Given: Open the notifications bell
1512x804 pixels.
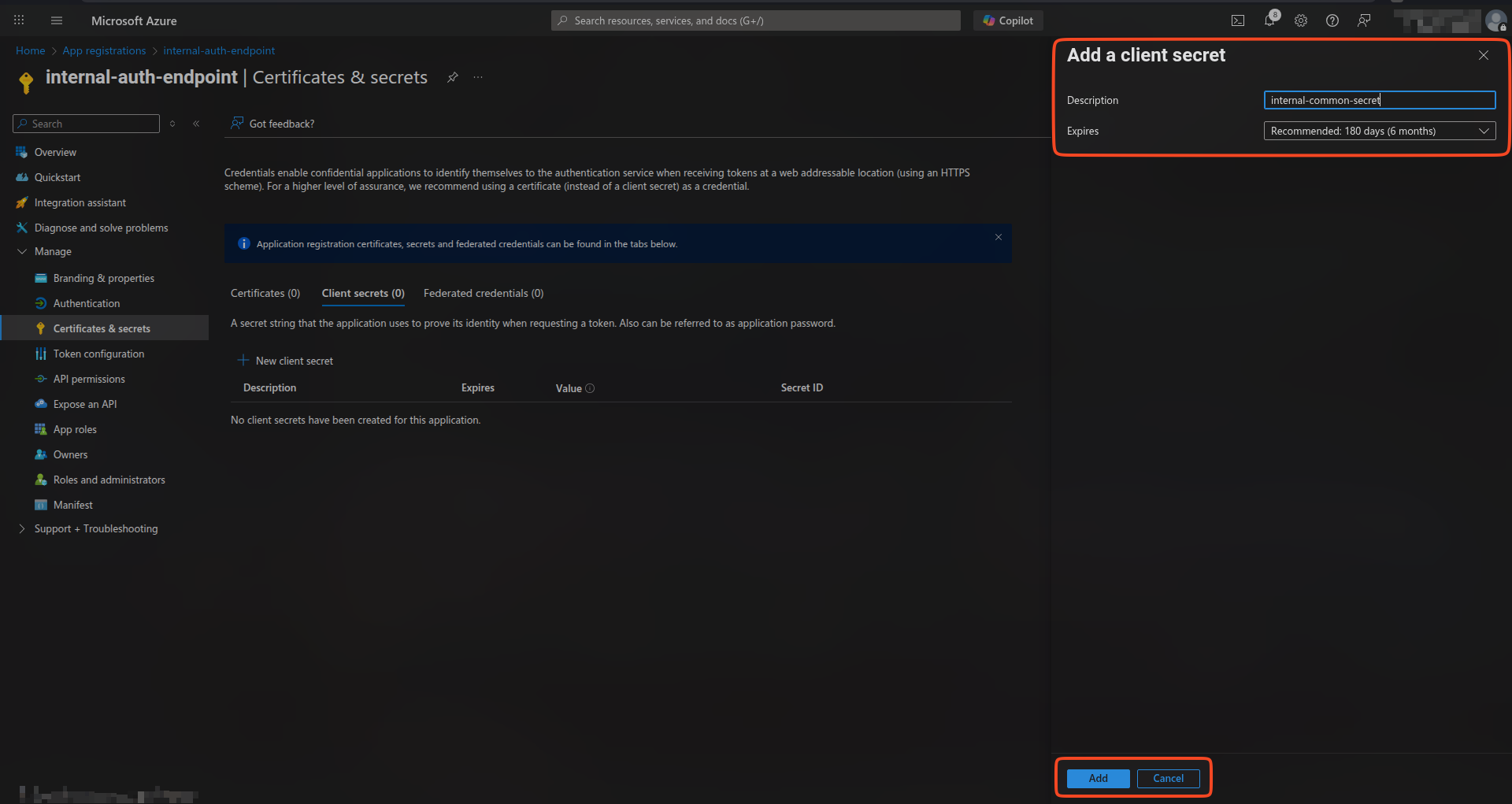Looking at the screenshot, I should (x=1269, y=20).
